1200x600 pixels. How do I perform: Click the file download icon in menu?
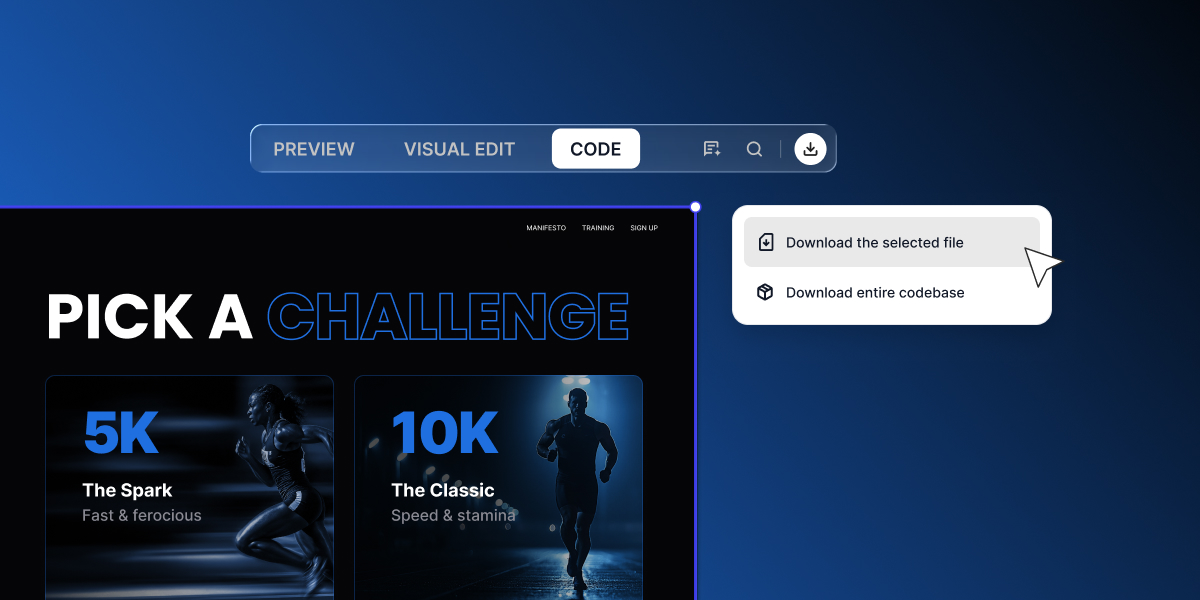click(x=766, y=242)
